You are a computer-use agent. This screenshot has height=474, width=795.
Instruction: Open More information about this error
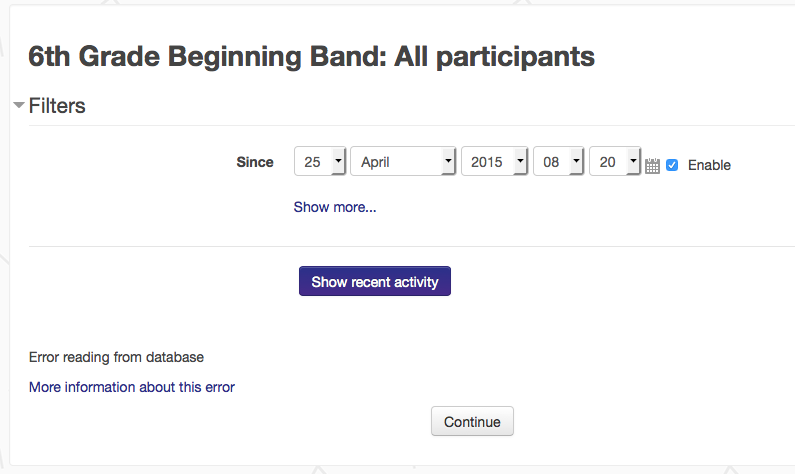[132, 387]
